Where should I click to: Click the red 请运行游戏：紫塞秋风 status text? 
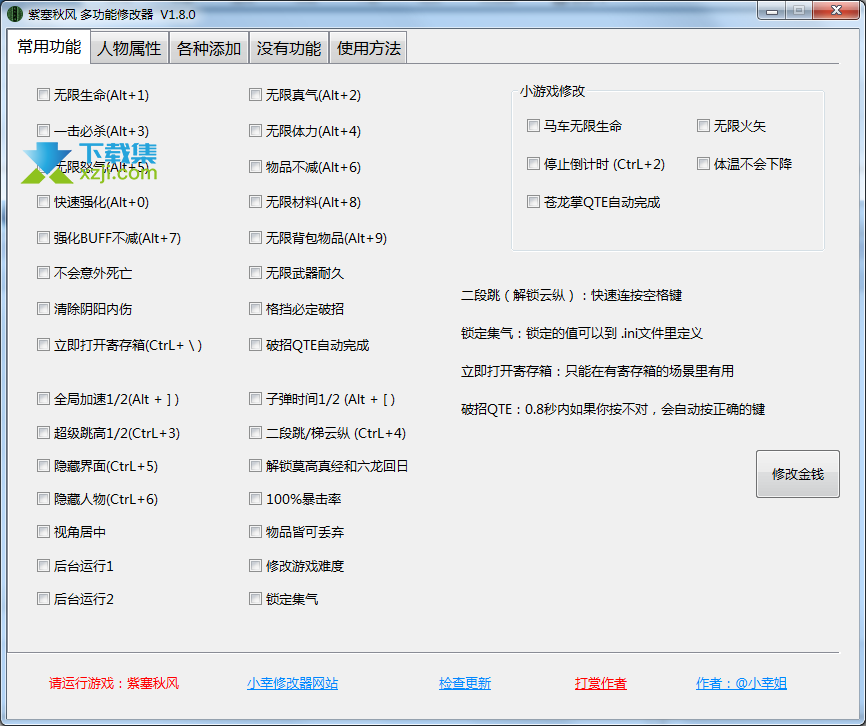tap(114, 683)
